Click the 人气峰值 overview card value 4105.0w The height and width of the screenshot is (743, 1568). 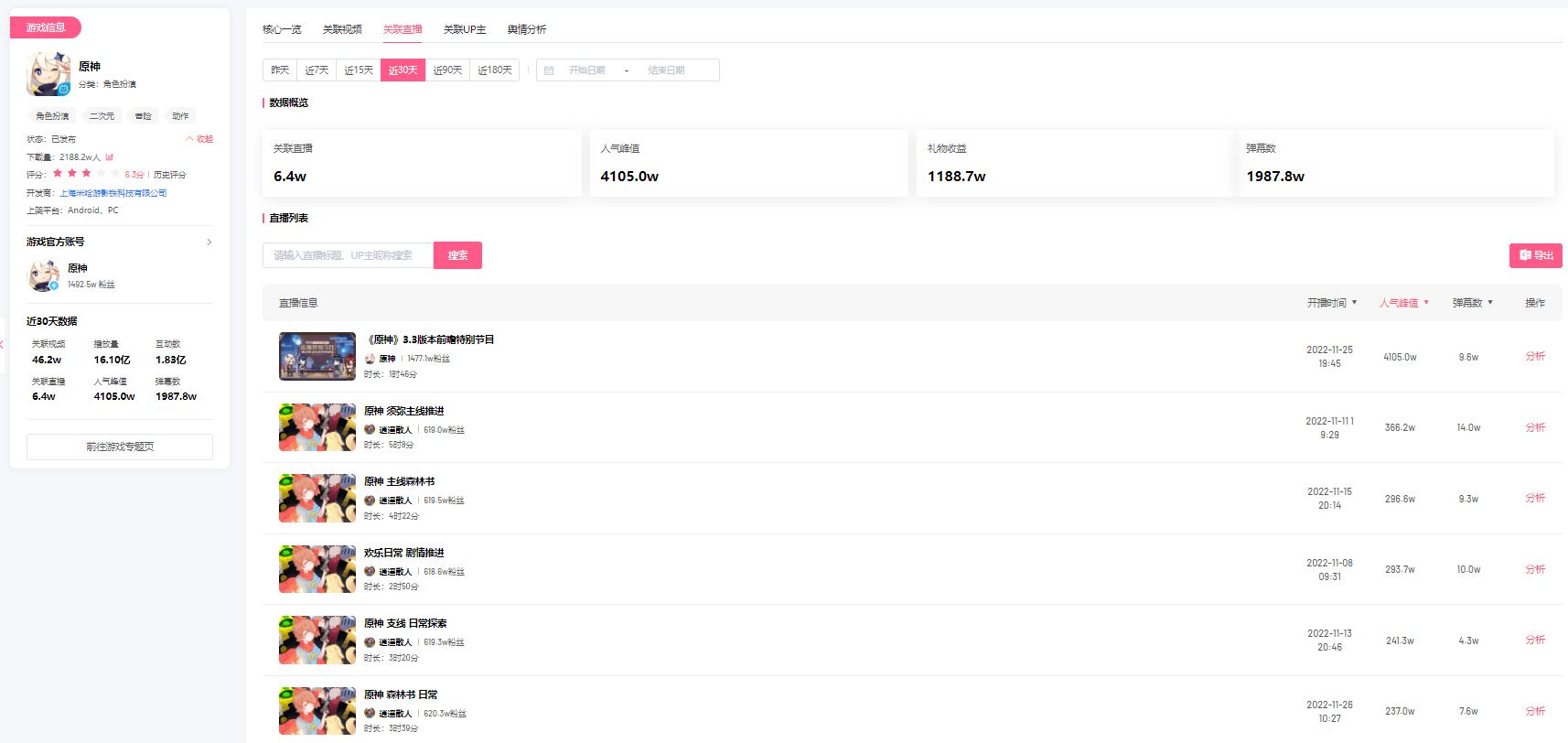(x=629, y=177)
